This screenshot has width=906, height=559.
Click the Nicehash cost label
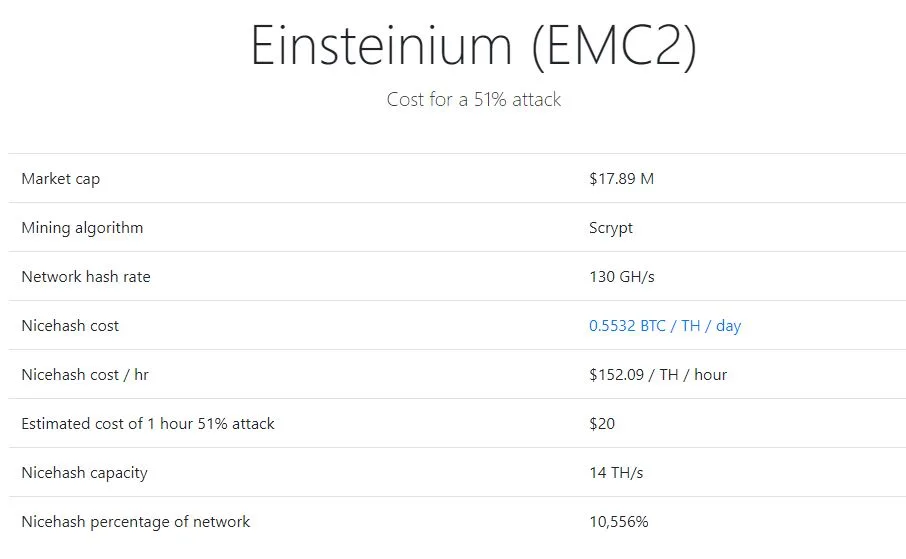coord(70,326)
